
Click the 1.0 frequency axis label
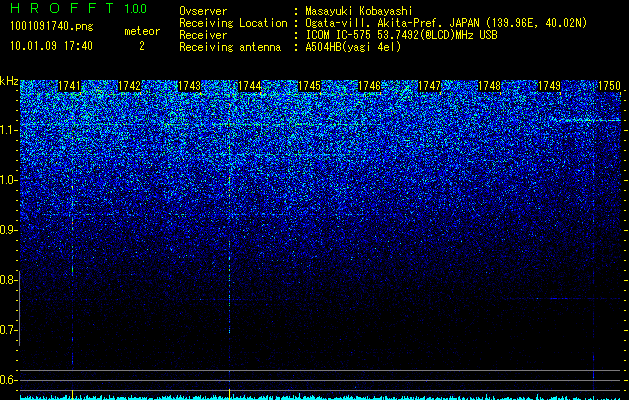9,180
